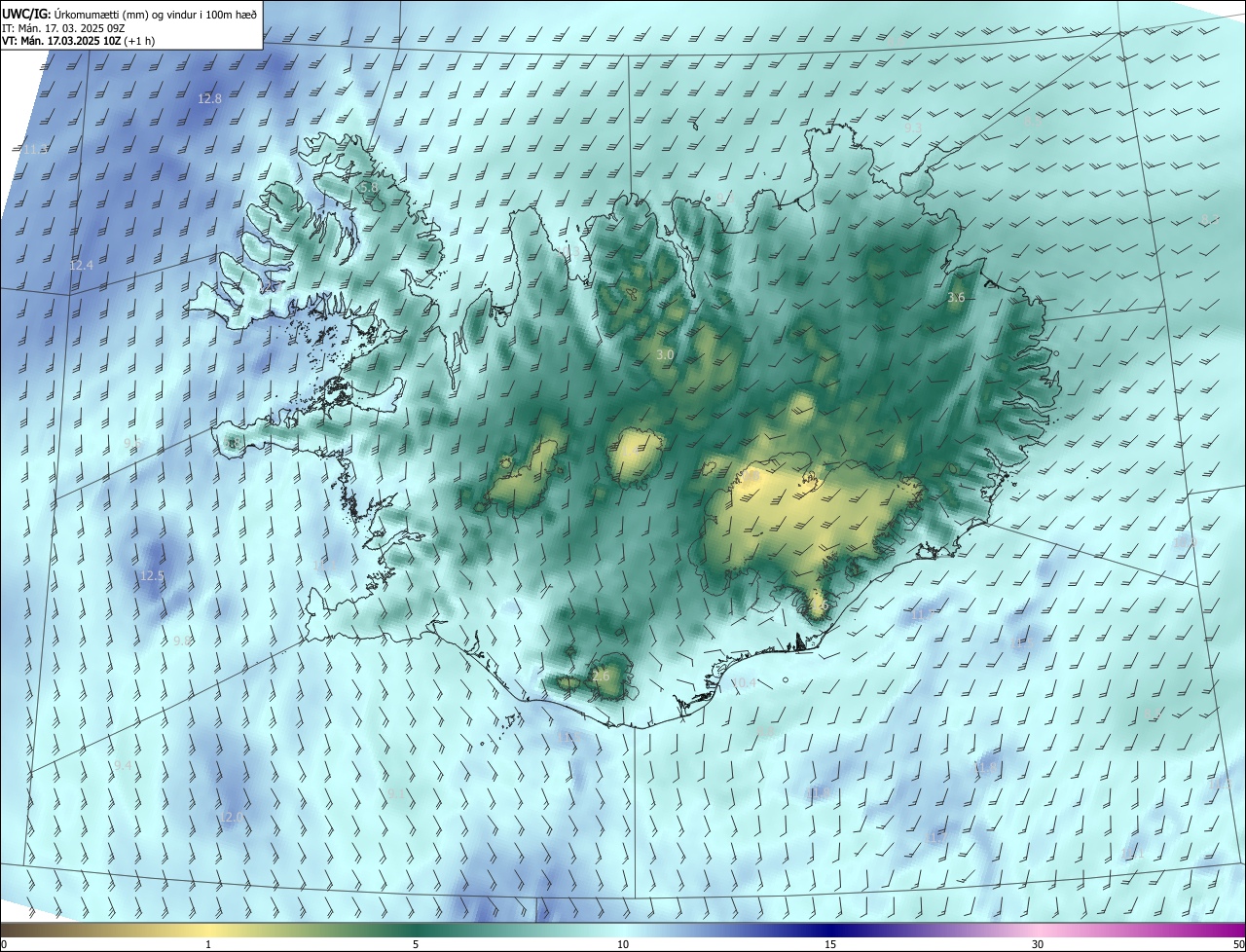Select the 'IT: Mán. 17. 03. 2025 09Z' line
The image size is (1246, 952).
pos(65,28)
